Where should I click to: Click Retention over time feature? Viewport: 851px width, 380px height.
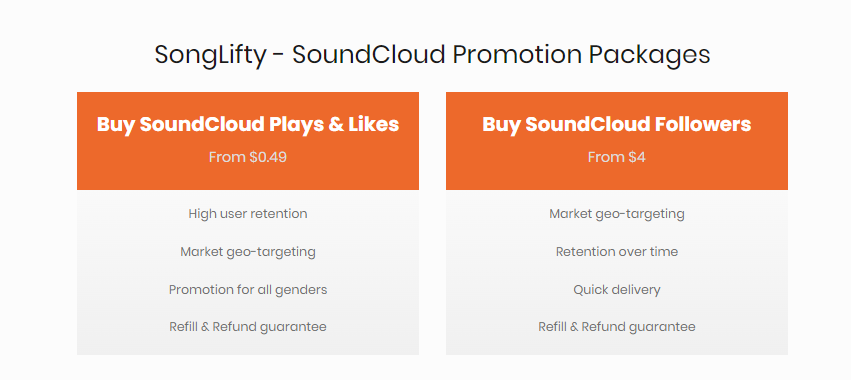click(x=617, y=252)
